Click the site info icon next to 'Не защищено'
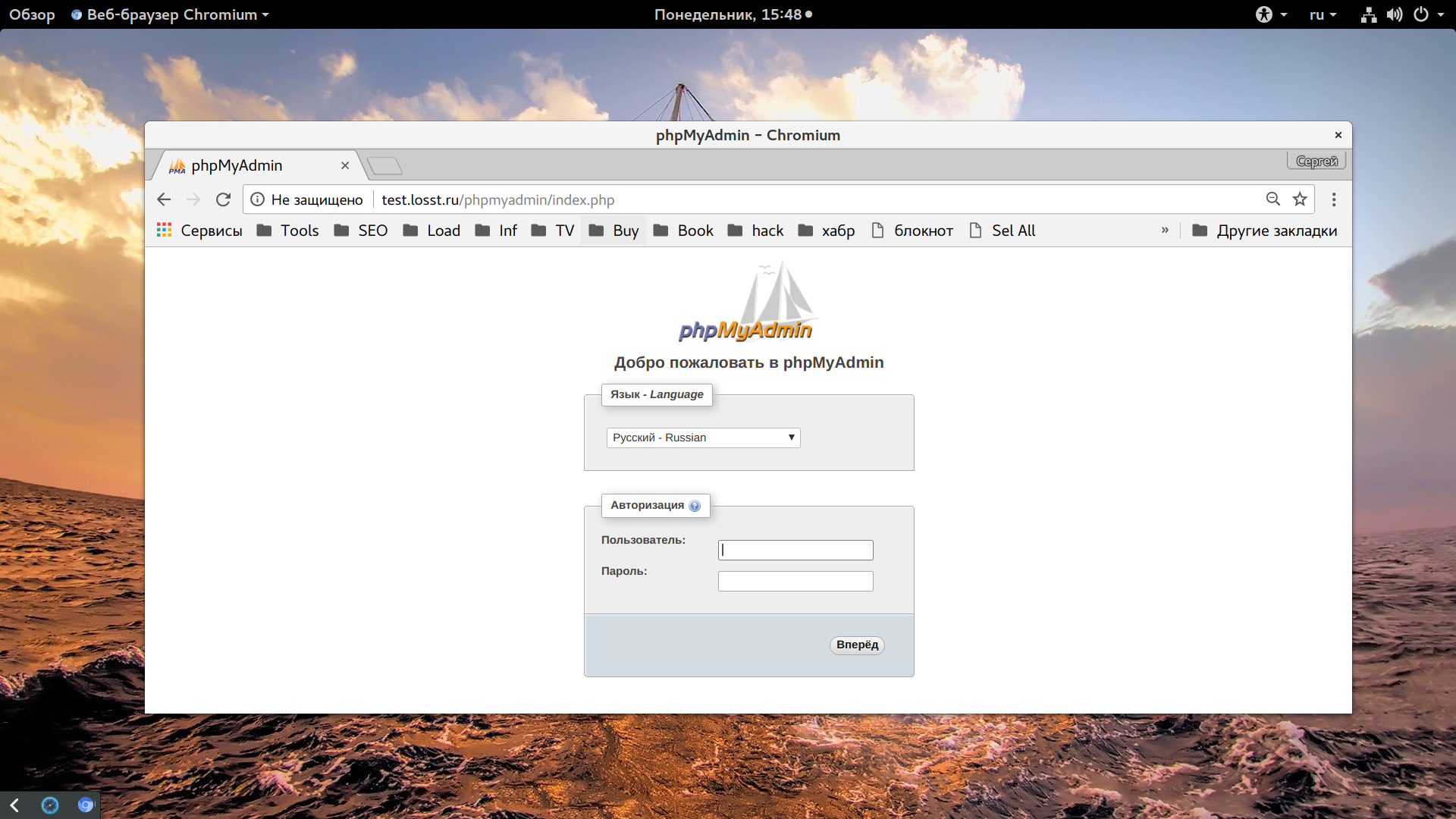This screenshot has height=819, width=1456. (258, 199)
